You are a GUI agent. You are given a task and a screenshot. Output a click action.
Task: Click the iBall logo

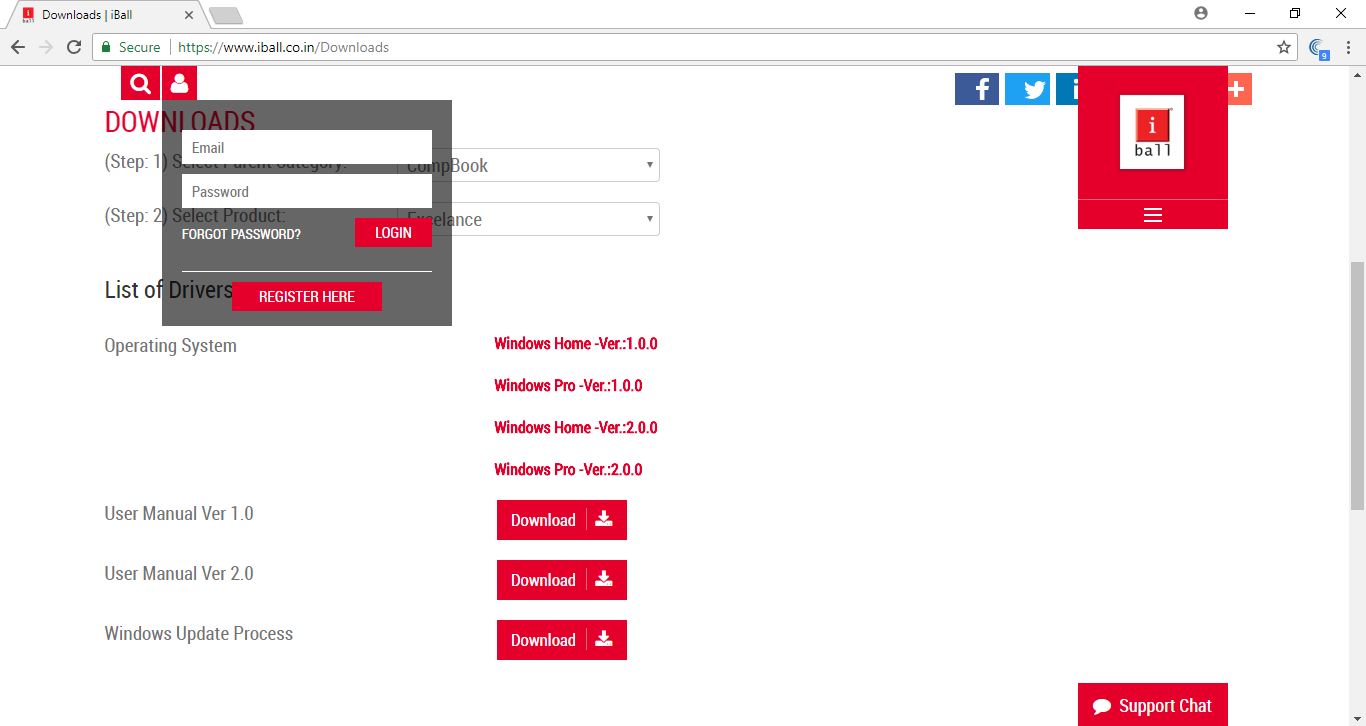(x=1152, y=132)
